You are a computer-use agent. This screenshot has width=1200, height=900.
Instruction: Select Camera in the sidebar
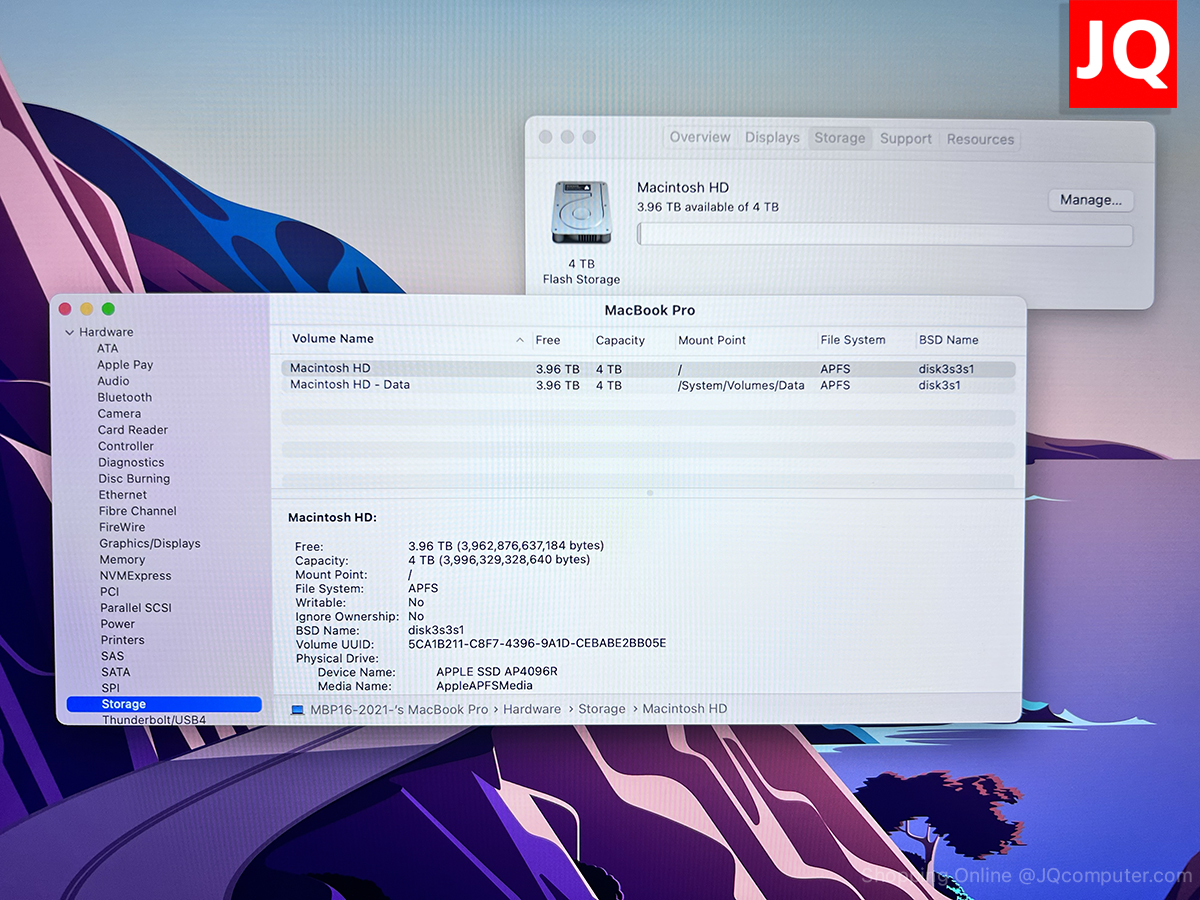coord(119,413)
